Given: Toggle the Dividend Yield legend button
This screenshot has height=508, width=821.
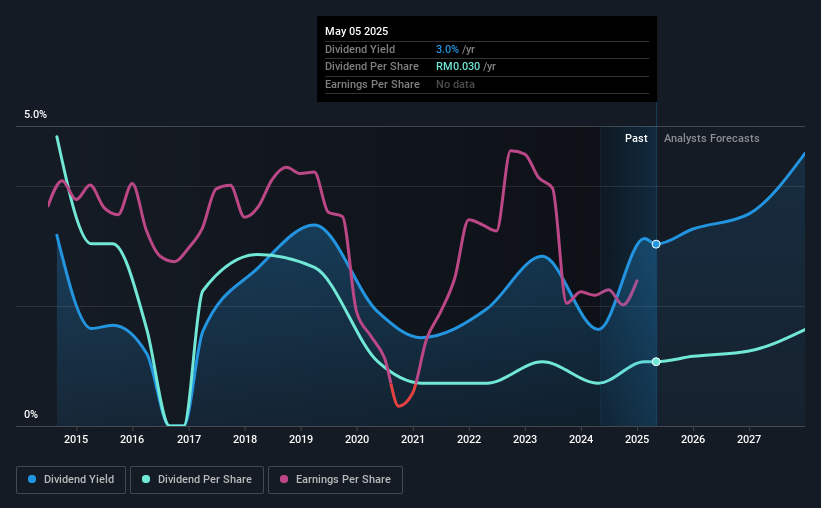Looking at the screenshot, I should pos(71,480).
